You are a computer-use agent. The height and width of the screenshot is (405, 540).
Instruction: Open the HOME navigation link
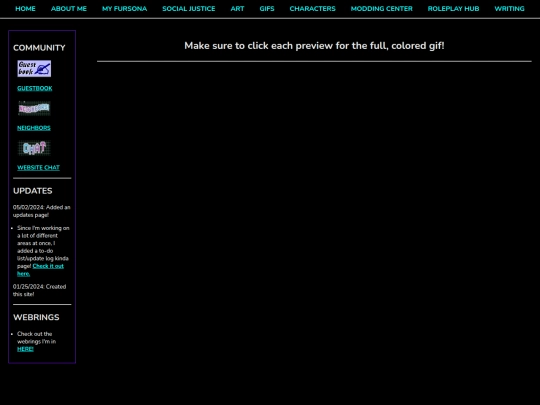[25, 9]
